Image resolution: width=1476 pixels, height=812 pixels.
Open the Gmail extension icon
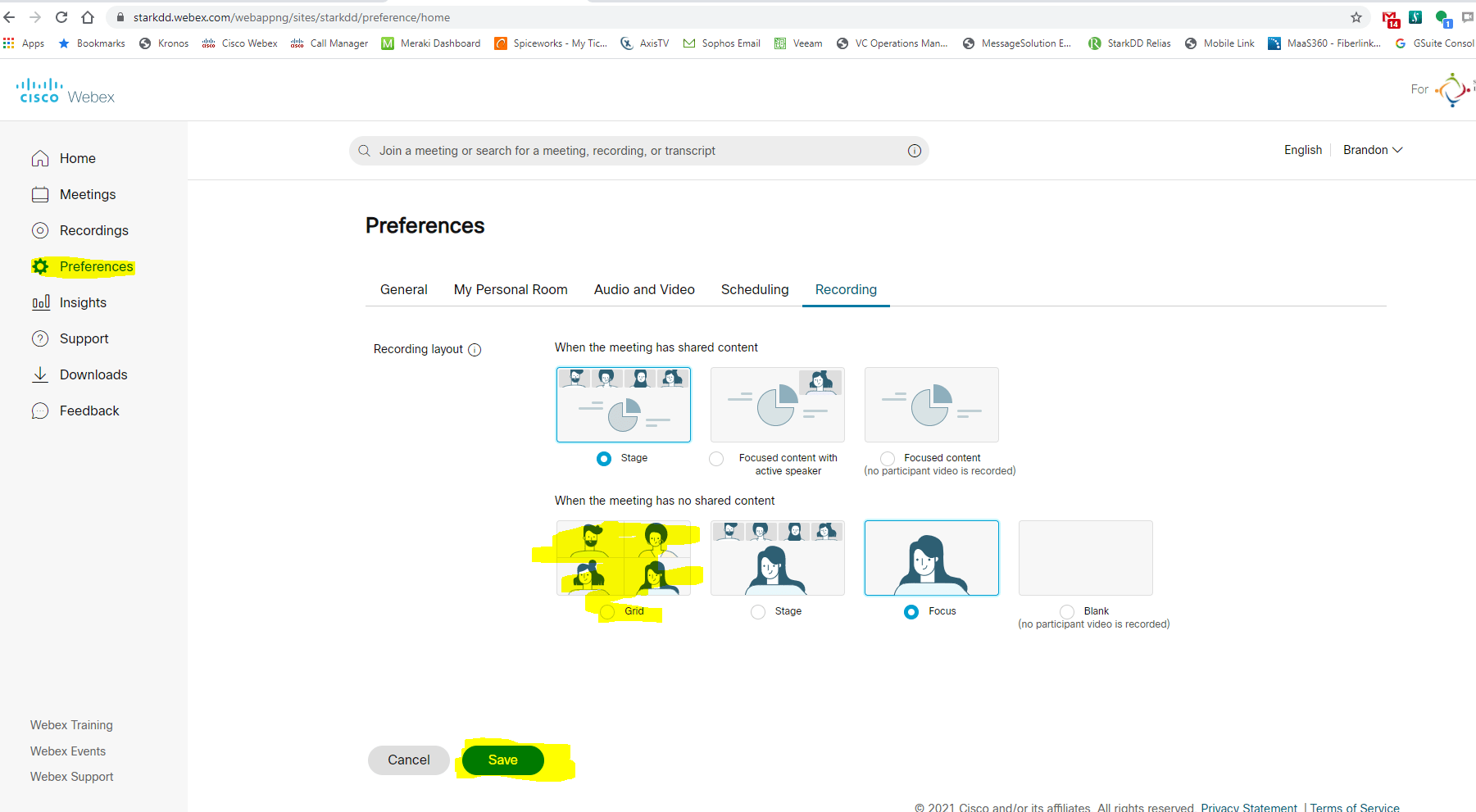coord(1391,19)
